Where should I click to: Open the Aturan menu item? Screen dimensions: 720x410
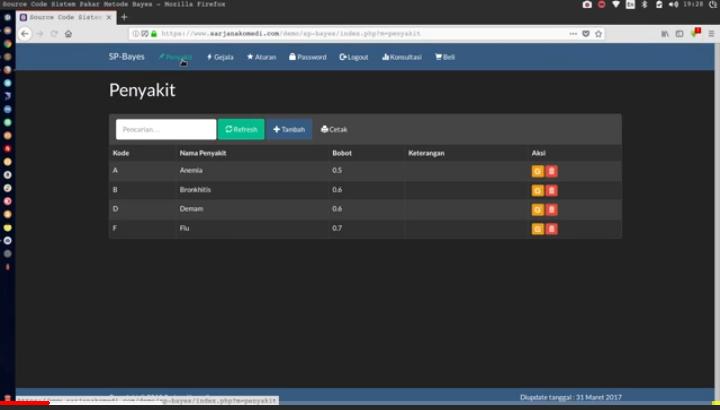262,57
